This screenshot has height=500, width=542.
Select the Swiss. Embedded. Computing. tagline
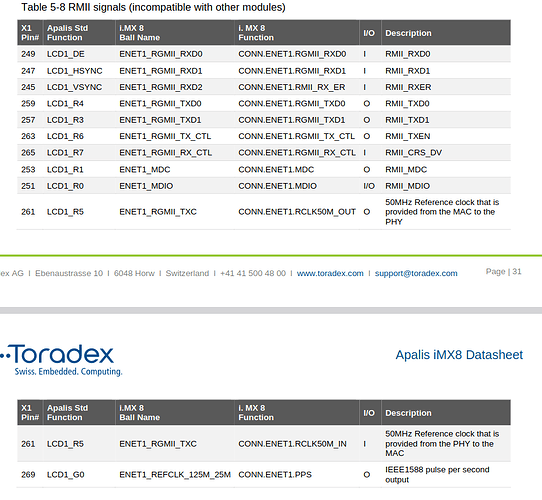68,372
